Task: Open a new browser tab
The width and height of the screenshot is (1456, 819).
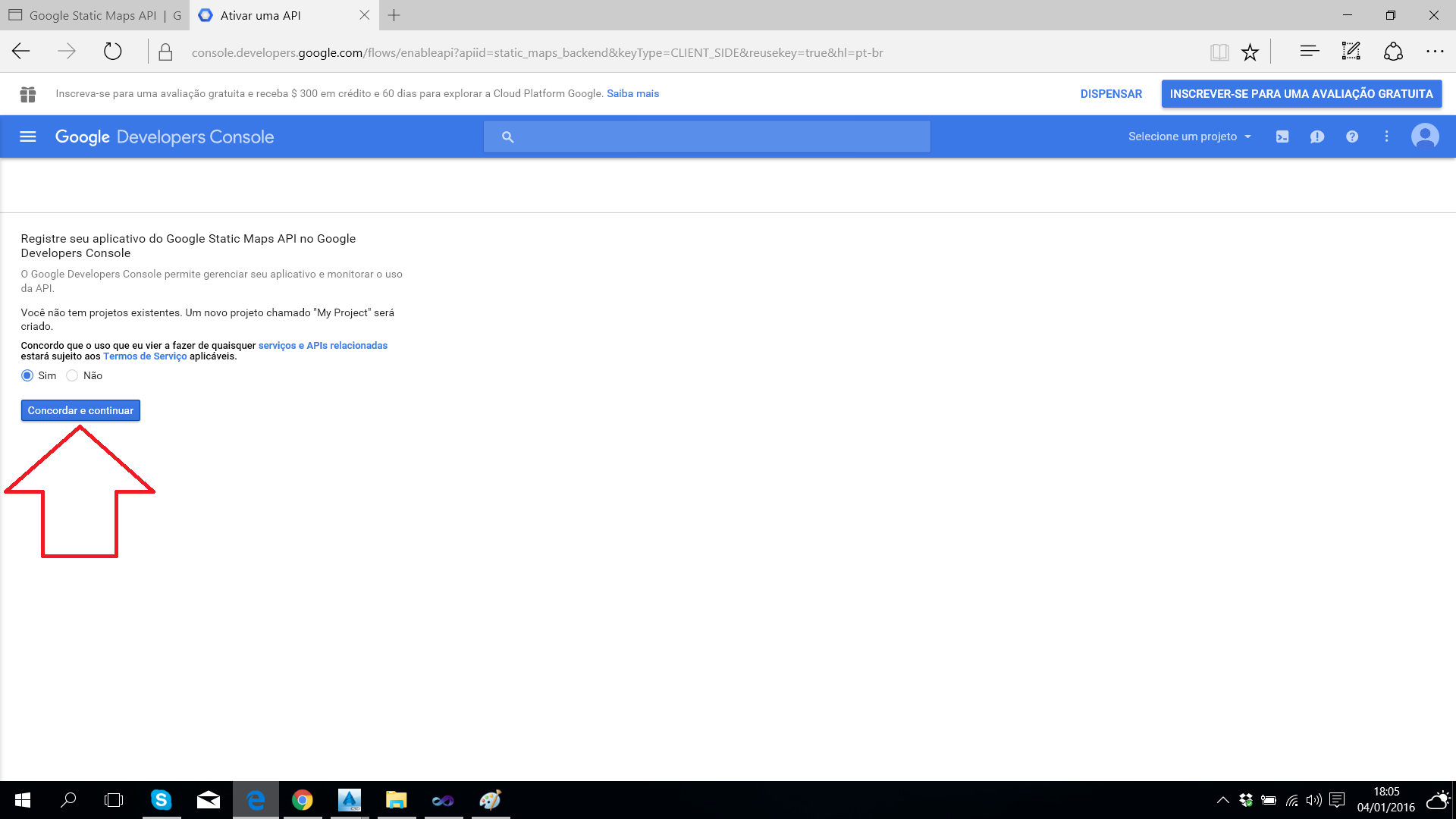Action: click(394, 15)
